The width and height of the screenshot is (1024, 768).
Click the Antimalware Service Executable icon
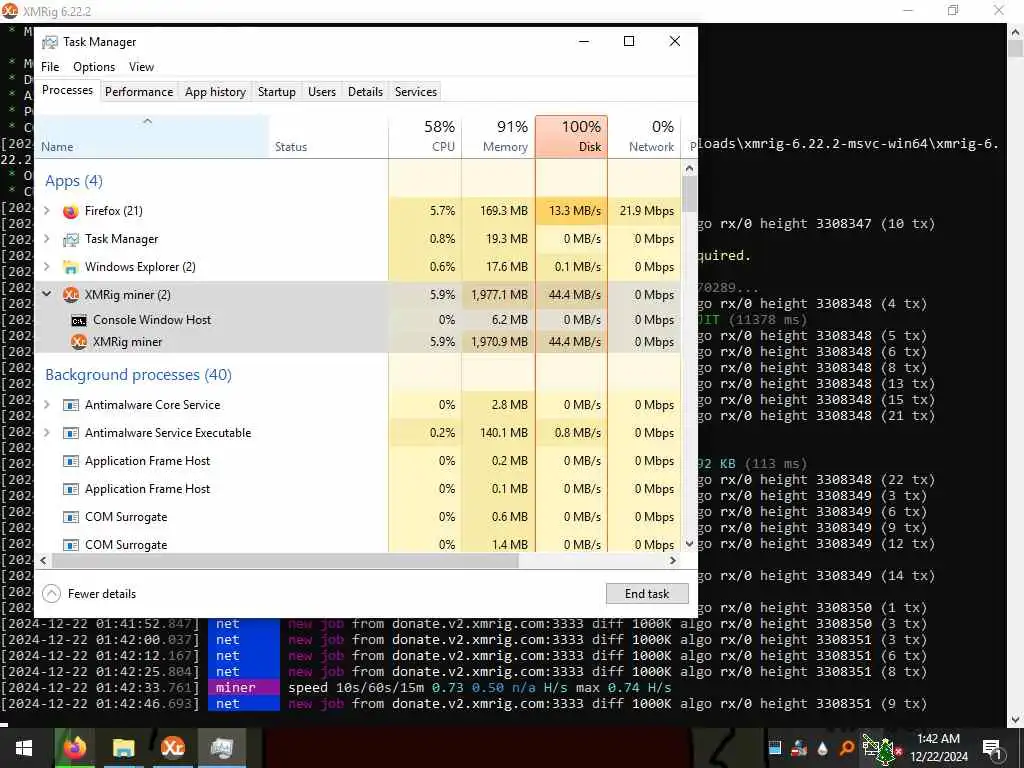tap(71, 433)
